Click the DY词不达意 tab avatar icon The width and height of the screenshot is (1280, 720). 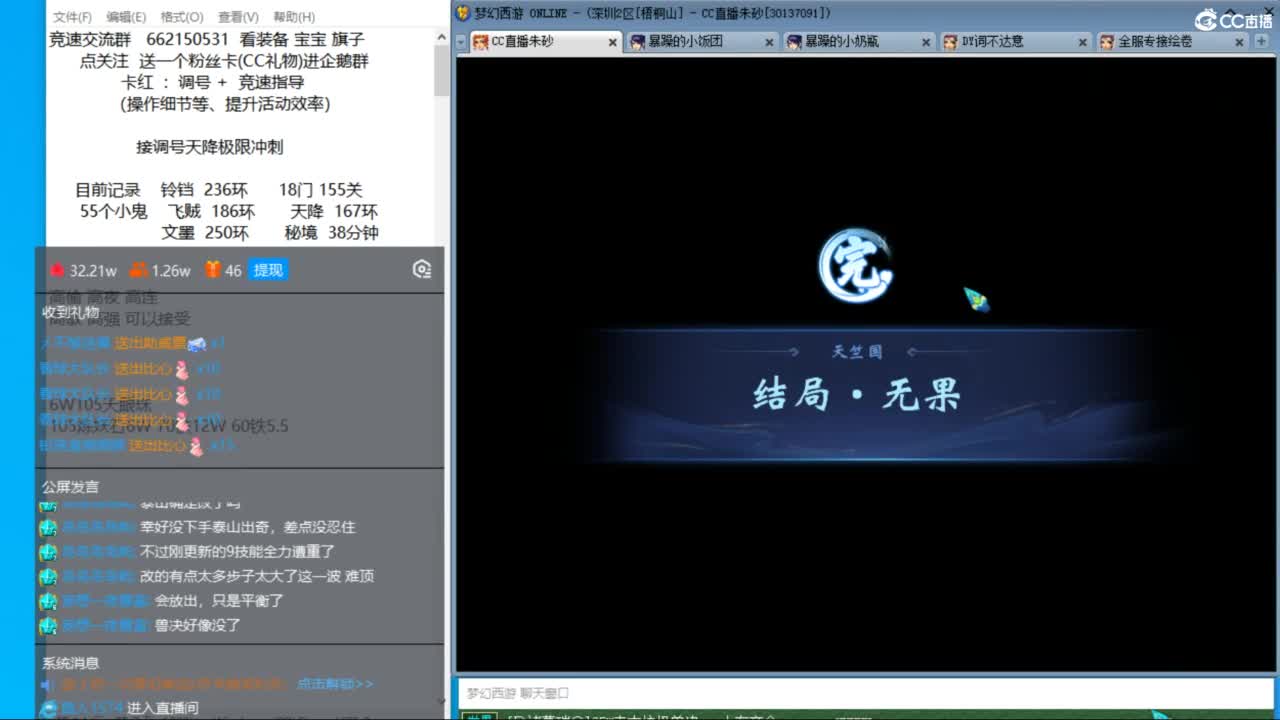pos(951,42)
